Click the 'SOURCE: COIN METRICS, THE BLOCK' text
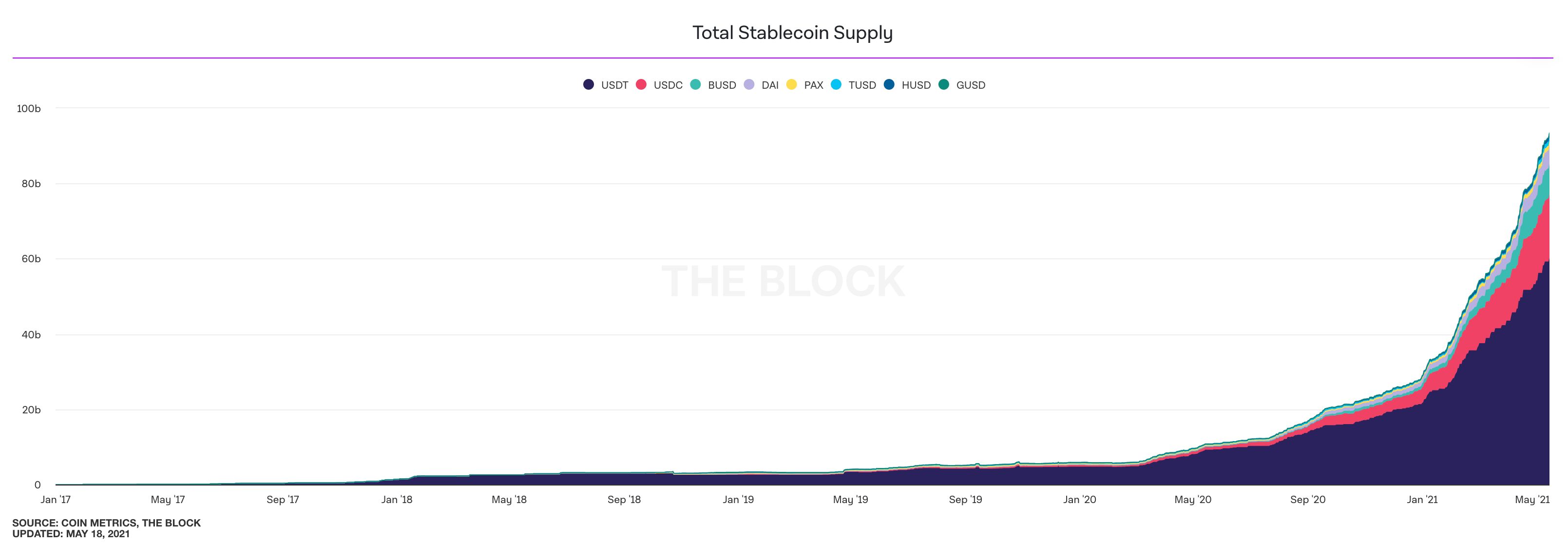This screenshot has height=545, width=1568. (x=107, y=523)
